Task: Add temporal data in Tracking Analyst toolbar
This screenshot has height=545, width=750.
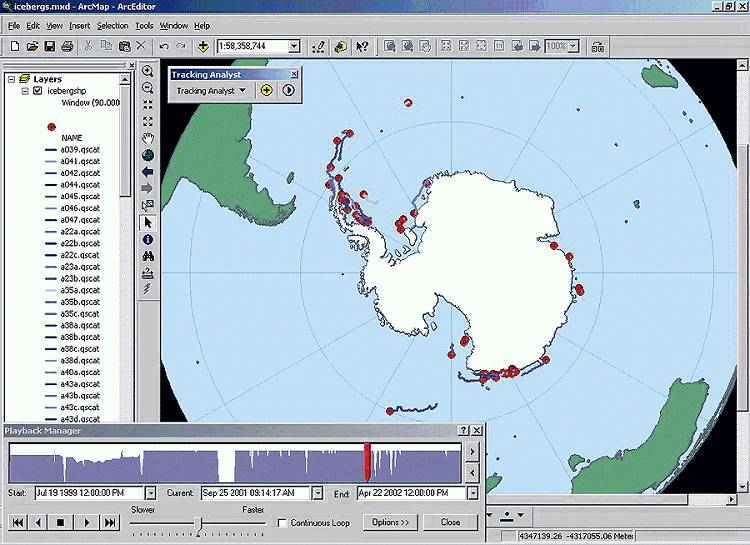Action: pos(266,90)
